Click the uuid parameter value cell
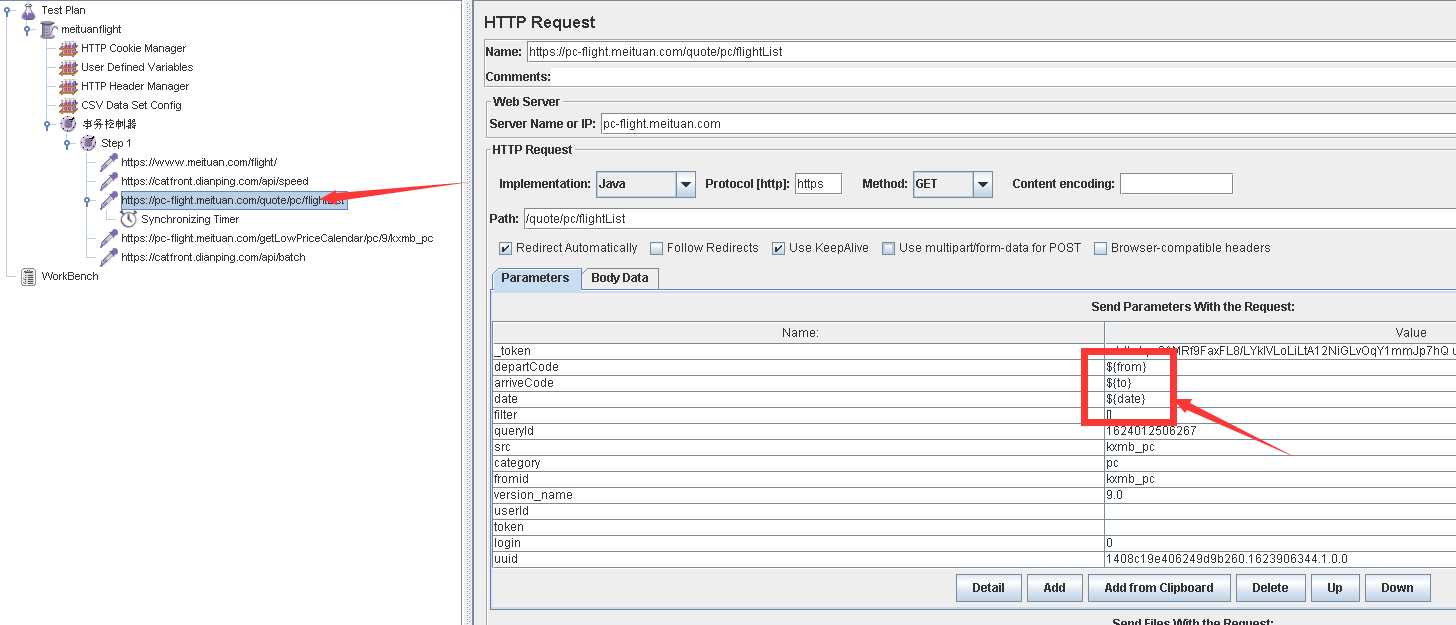Viewport: 1456px width, 625px height. [x=1280, y=559]
